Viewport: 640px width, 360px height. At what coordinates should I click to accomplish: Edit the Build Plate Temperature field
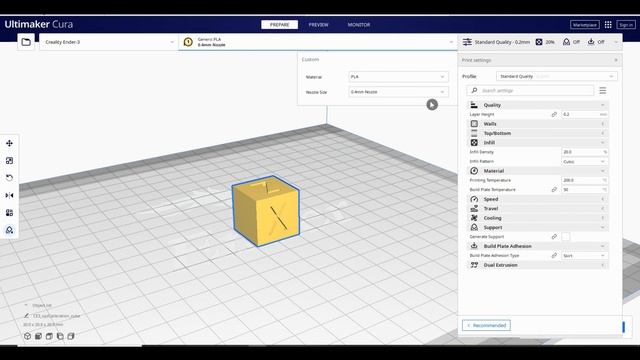[x=584, y=190]
